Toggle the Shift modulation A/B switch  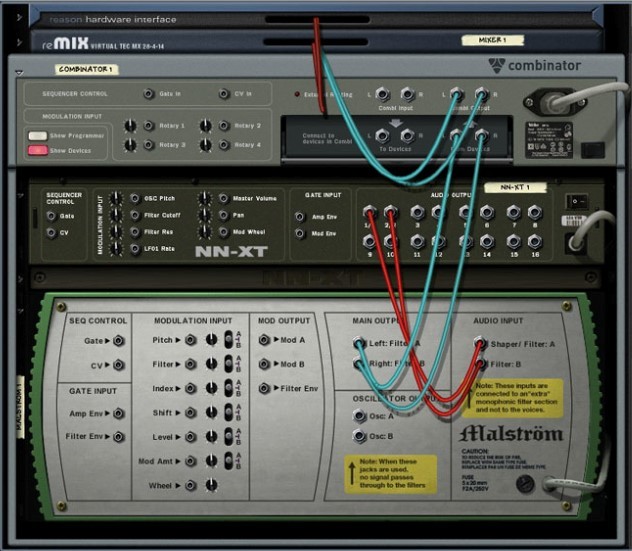click(x=229, y=412)
